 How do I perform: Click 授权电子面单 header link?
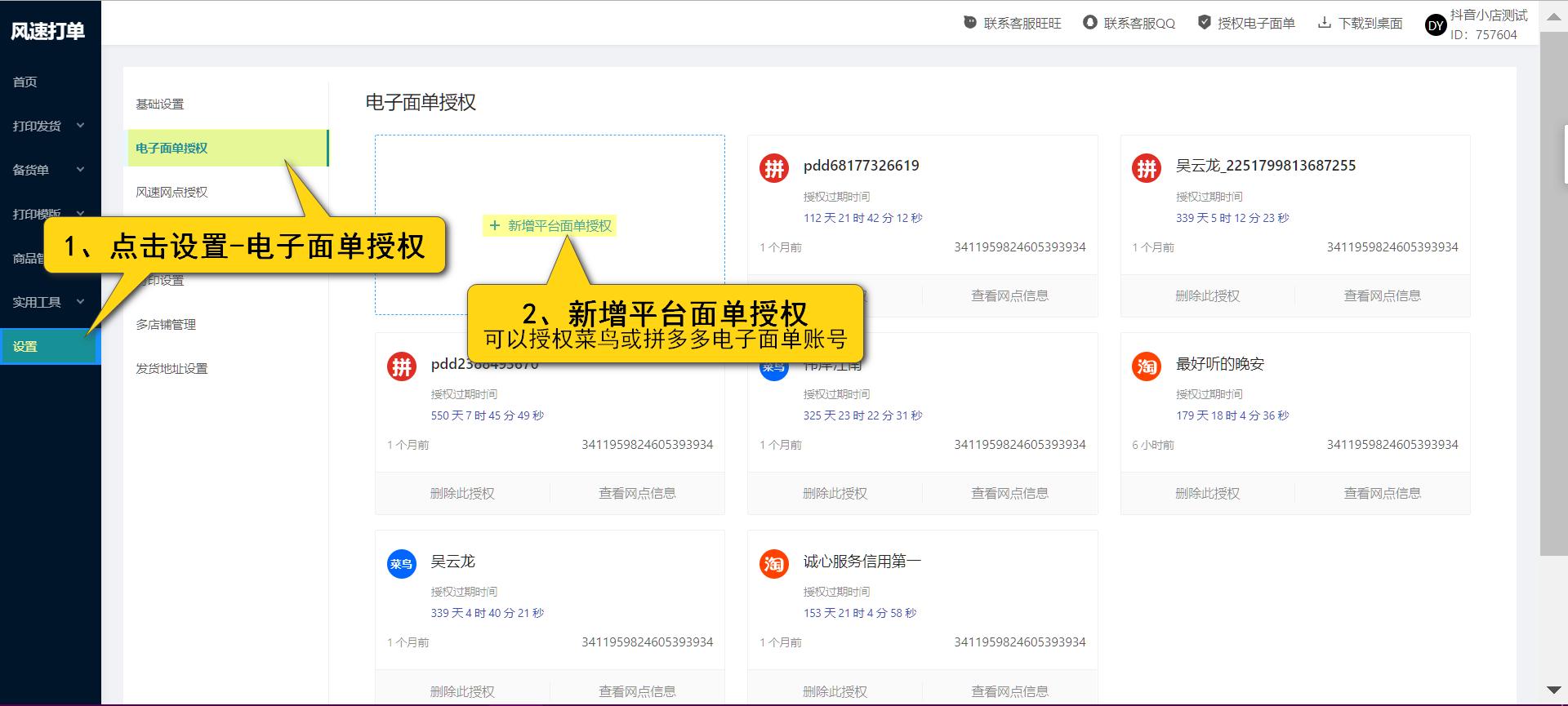point(1256,24)
